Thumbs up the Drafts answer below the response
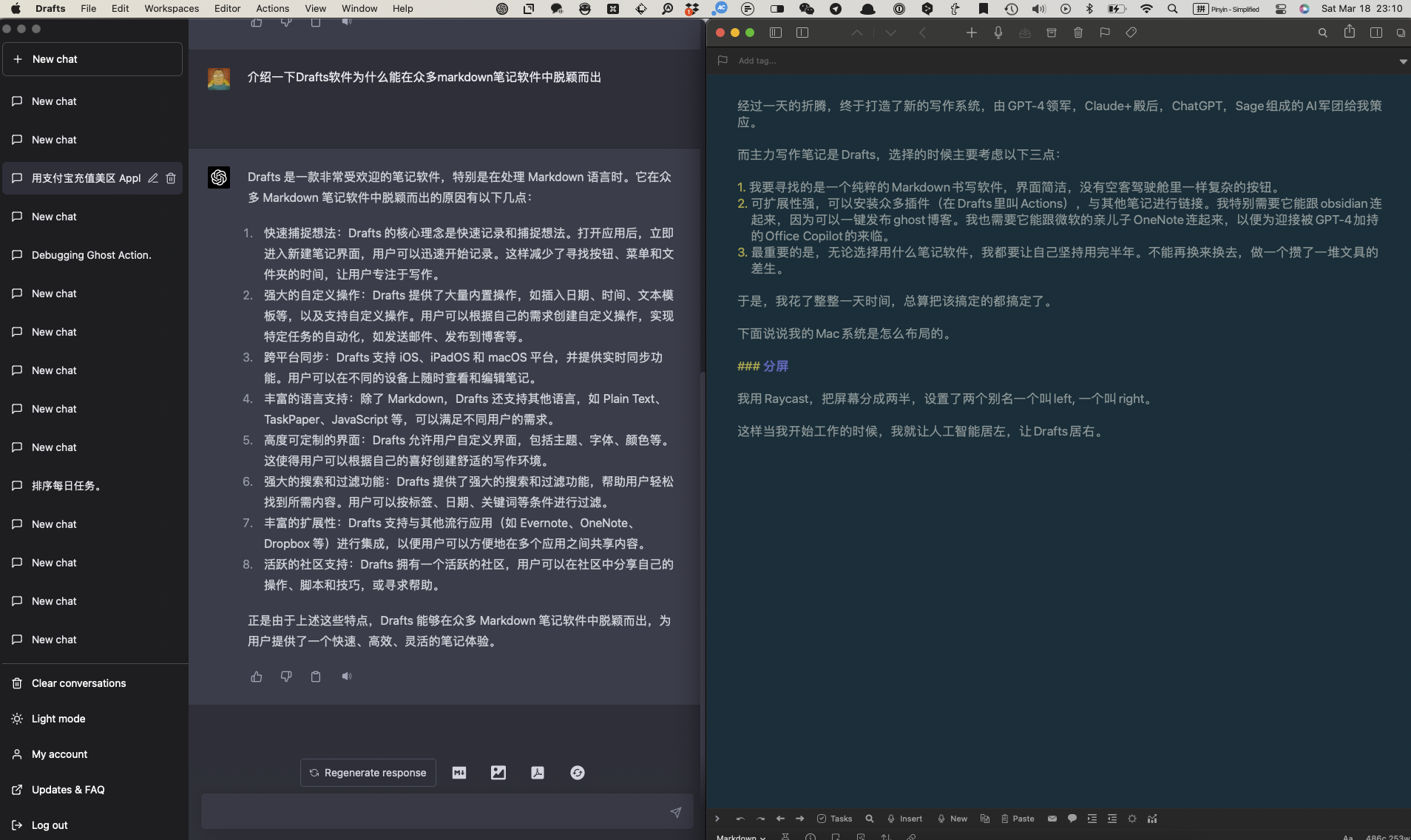This screenshot has width=1411, height=840. click(257, 677)
